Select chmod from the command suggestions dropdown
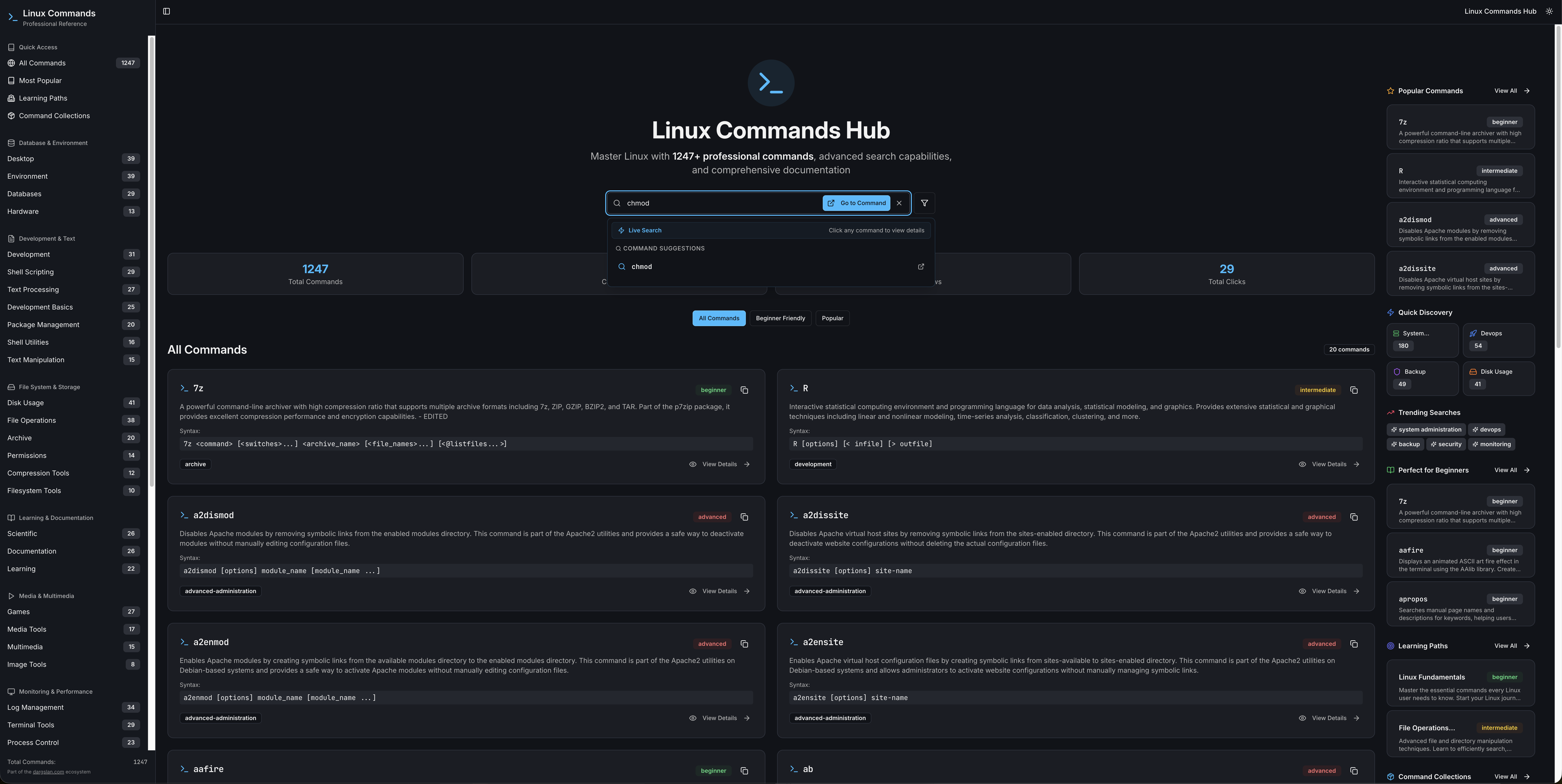 pos(642,267)
